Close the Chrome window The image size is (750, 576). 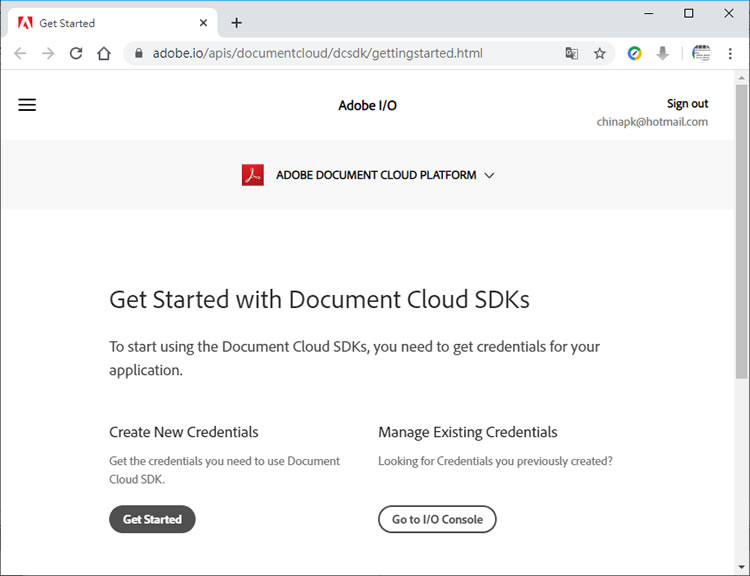tap(728, 13)
